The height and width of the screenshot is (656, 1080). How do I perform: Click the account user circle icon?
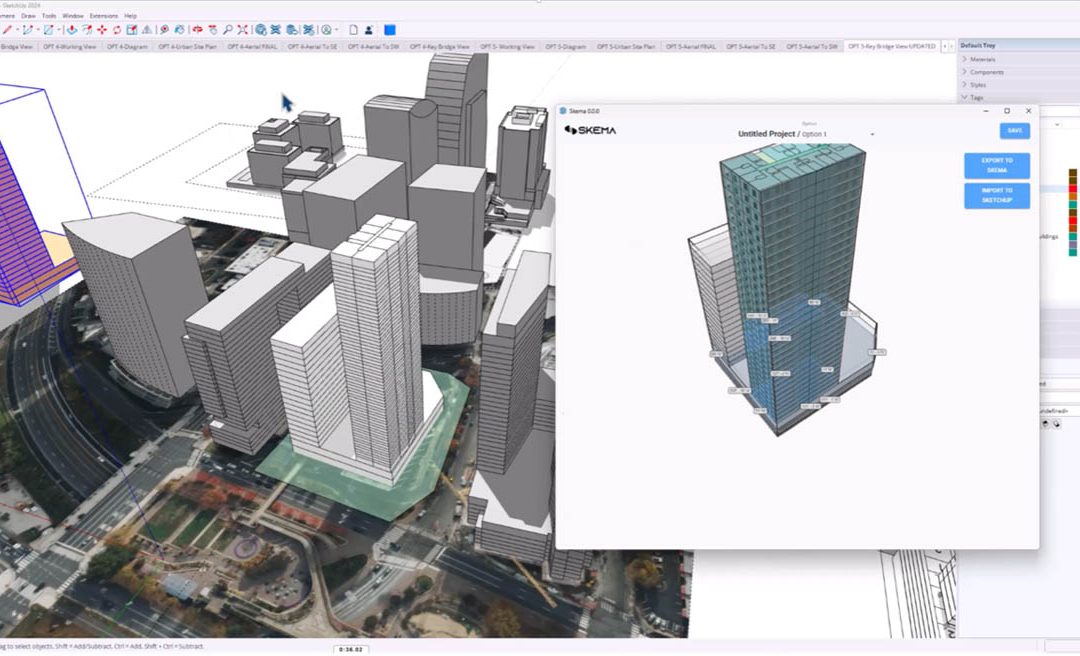(x=326, y=30)
